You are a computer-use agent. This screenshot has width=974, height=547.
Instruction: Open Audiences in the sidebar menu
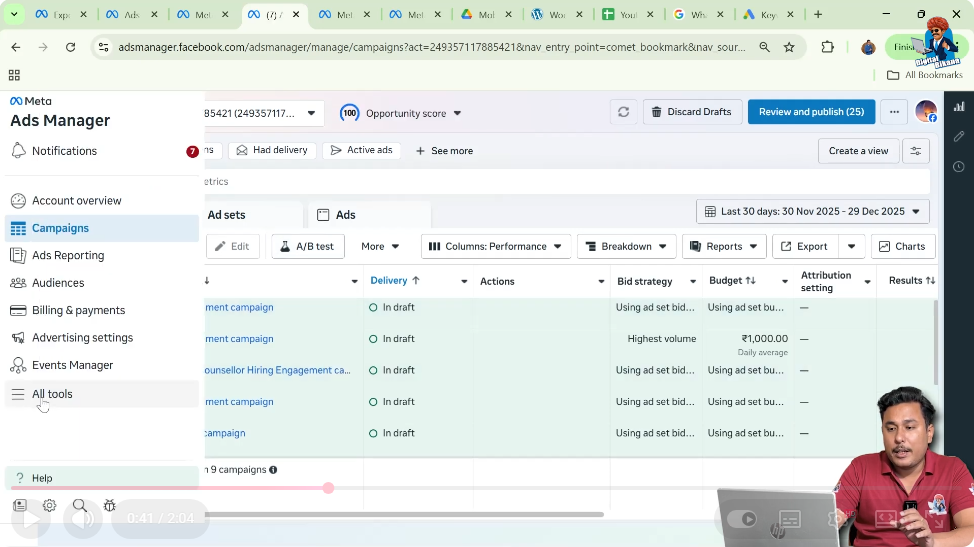[58, 283]
